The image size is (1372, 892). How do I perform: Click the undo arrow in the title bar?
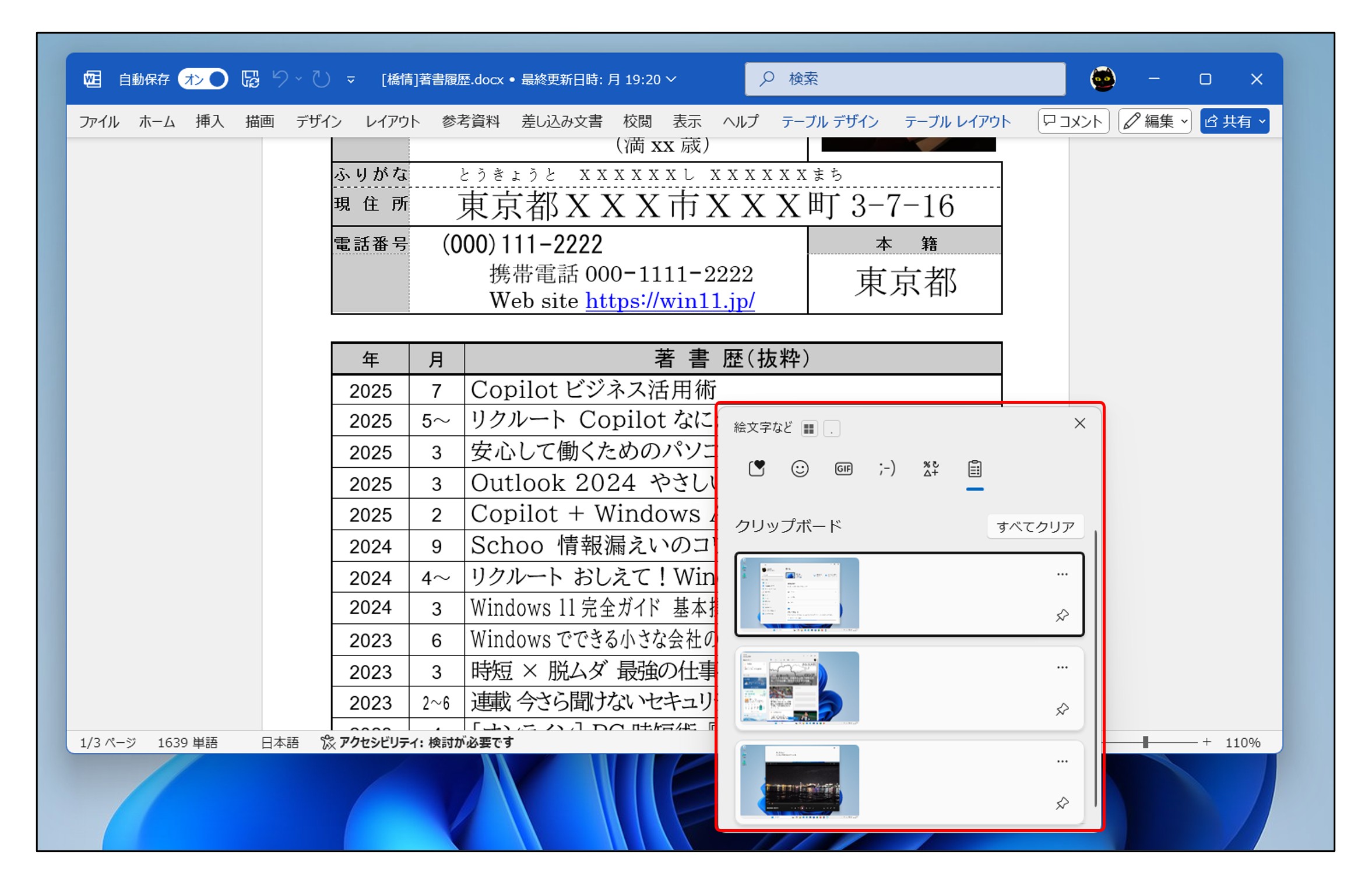click(280, 79)
